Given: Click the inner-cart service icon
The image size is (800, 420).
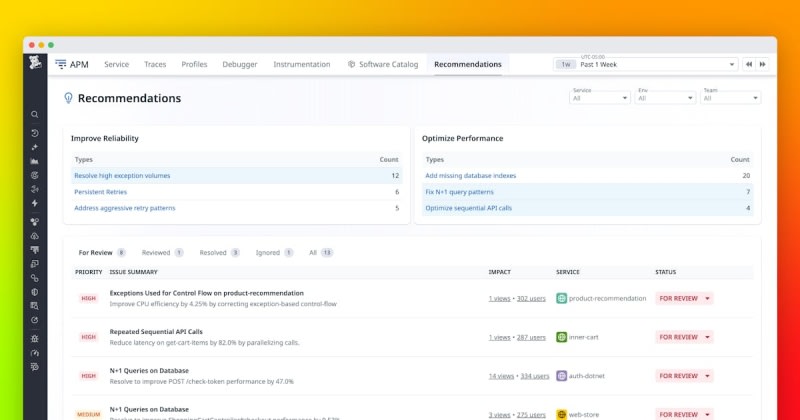Looking at the screenshot, I should click(562, 337).
